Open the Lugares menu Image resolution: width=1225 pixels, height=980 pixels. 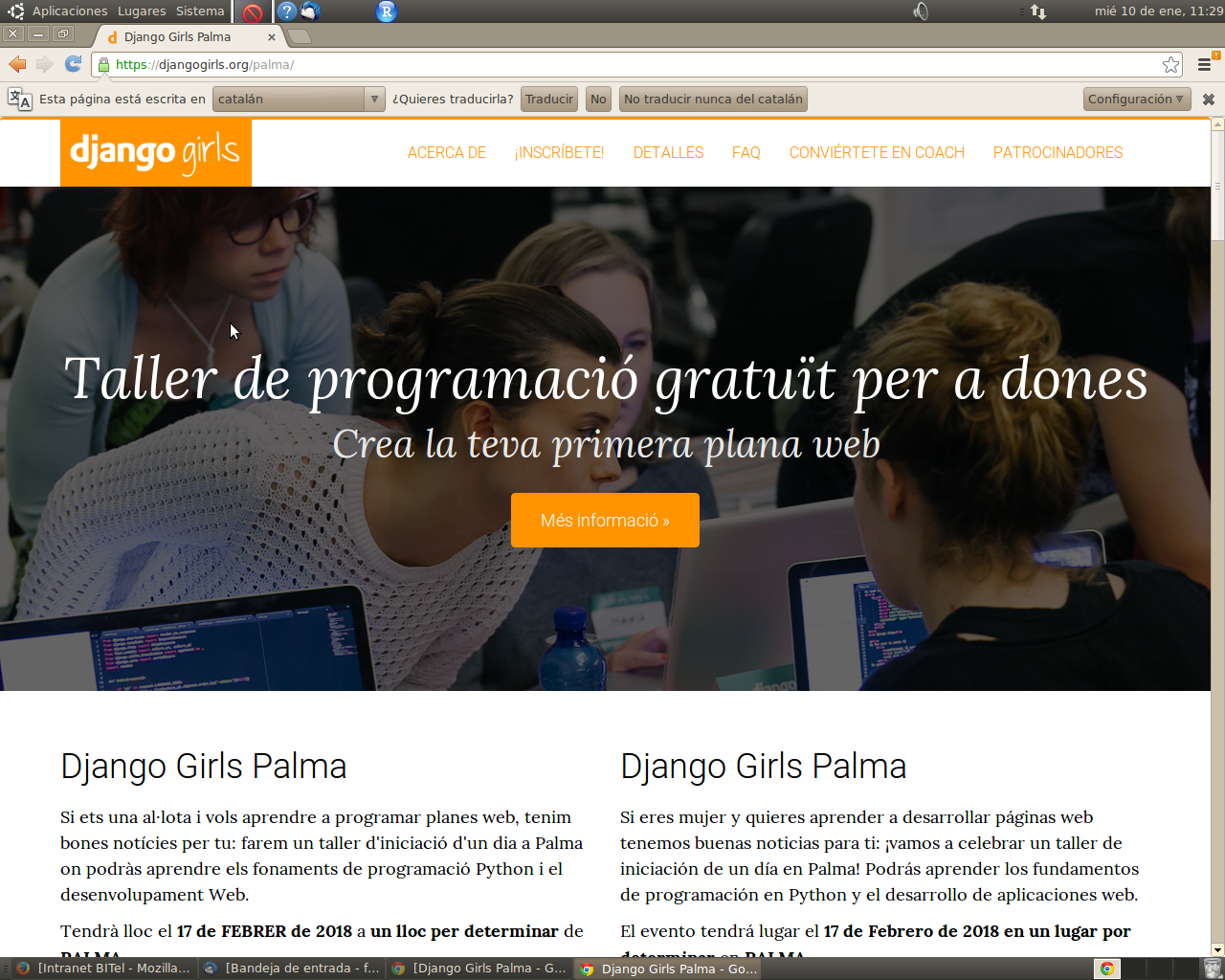pyautogui.click(x=142, y=11)
